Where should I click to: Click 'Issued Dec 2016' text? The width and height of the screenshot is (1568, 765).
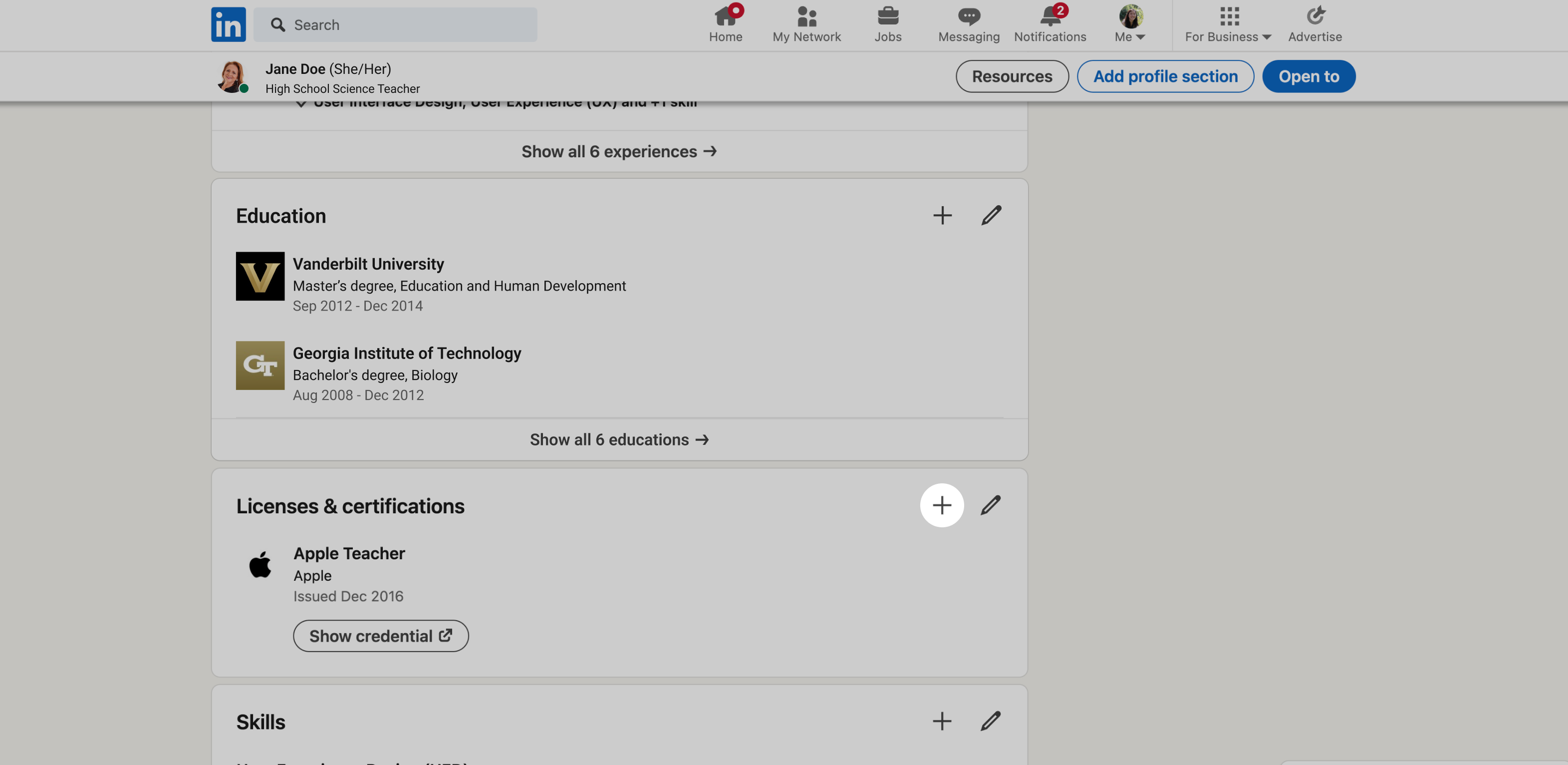pyautogui.click(x=348, y=596)
